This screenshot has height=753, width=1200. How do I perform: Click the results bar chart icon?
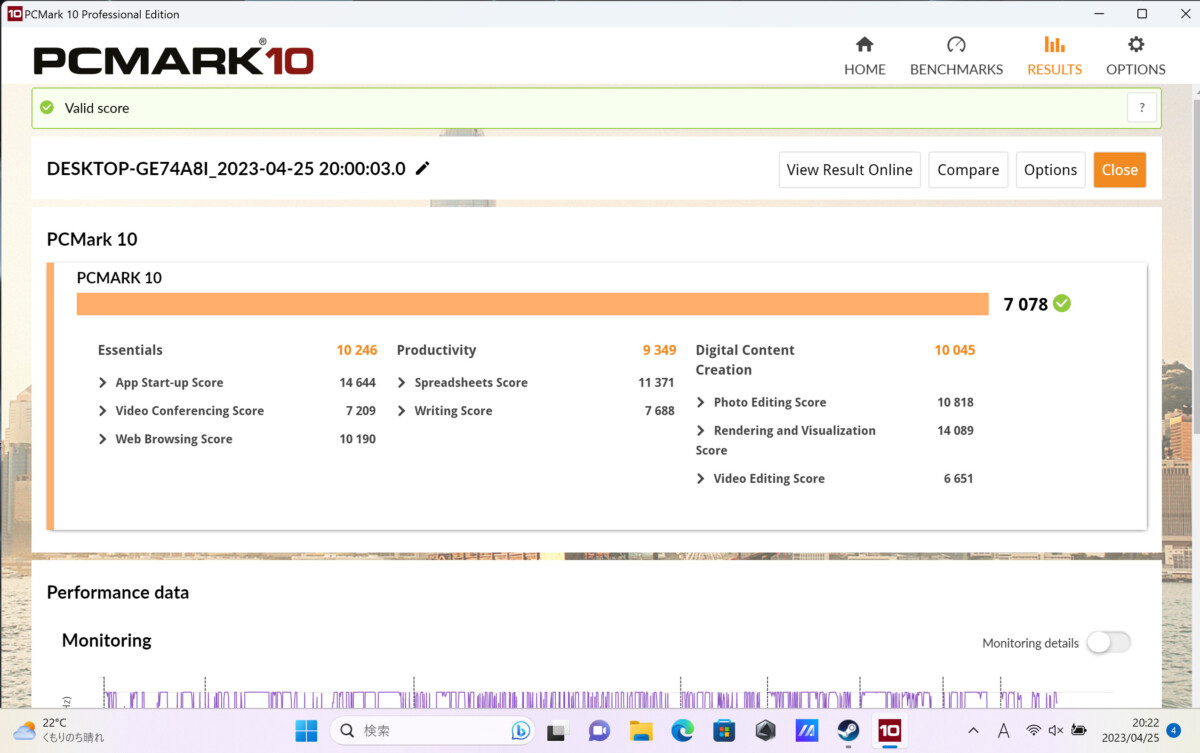click(1054, 44)
